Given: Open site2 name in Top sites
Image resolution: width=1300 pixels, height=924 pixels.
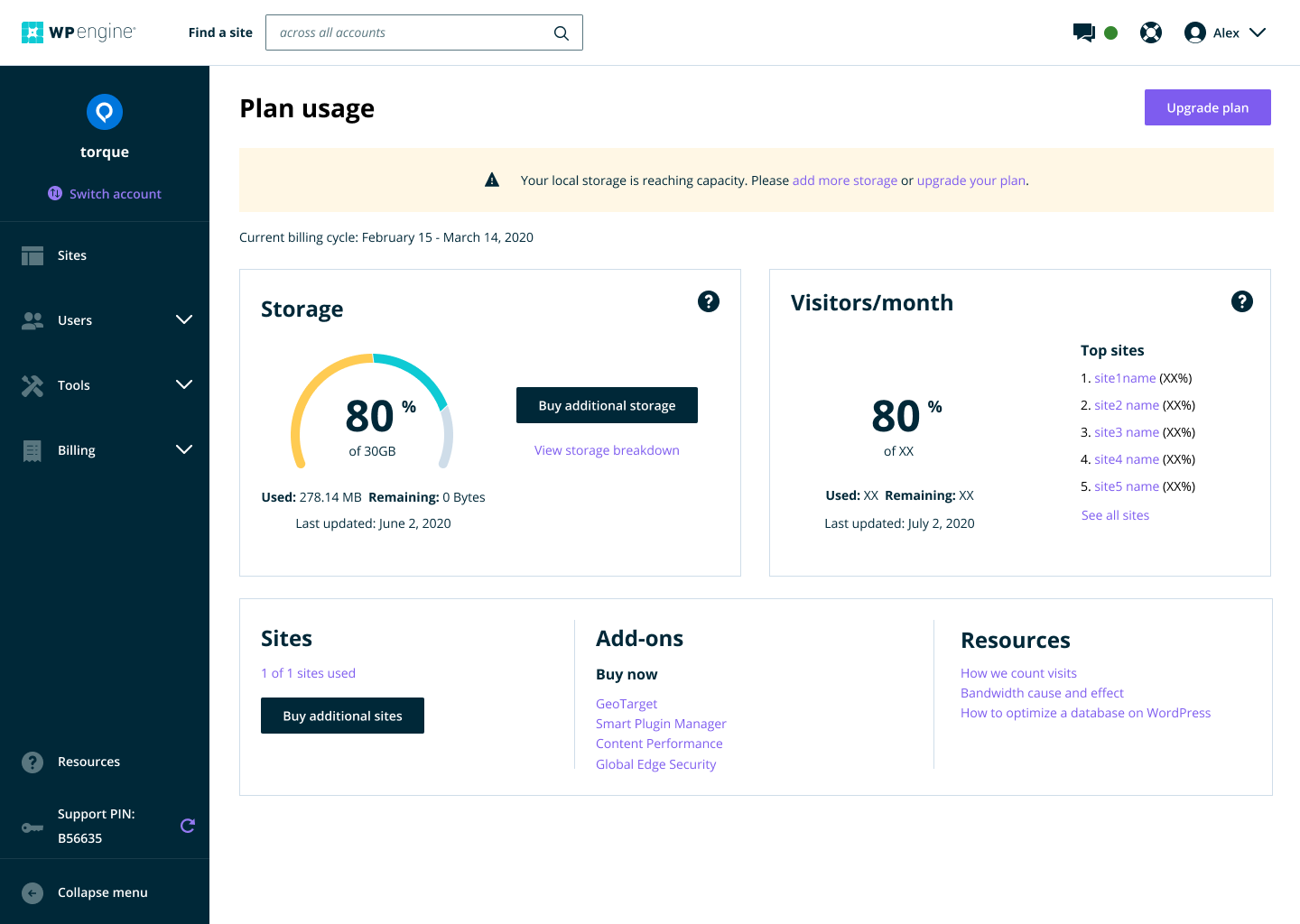Looking at the screenshot, I should tap(1127, 405).
